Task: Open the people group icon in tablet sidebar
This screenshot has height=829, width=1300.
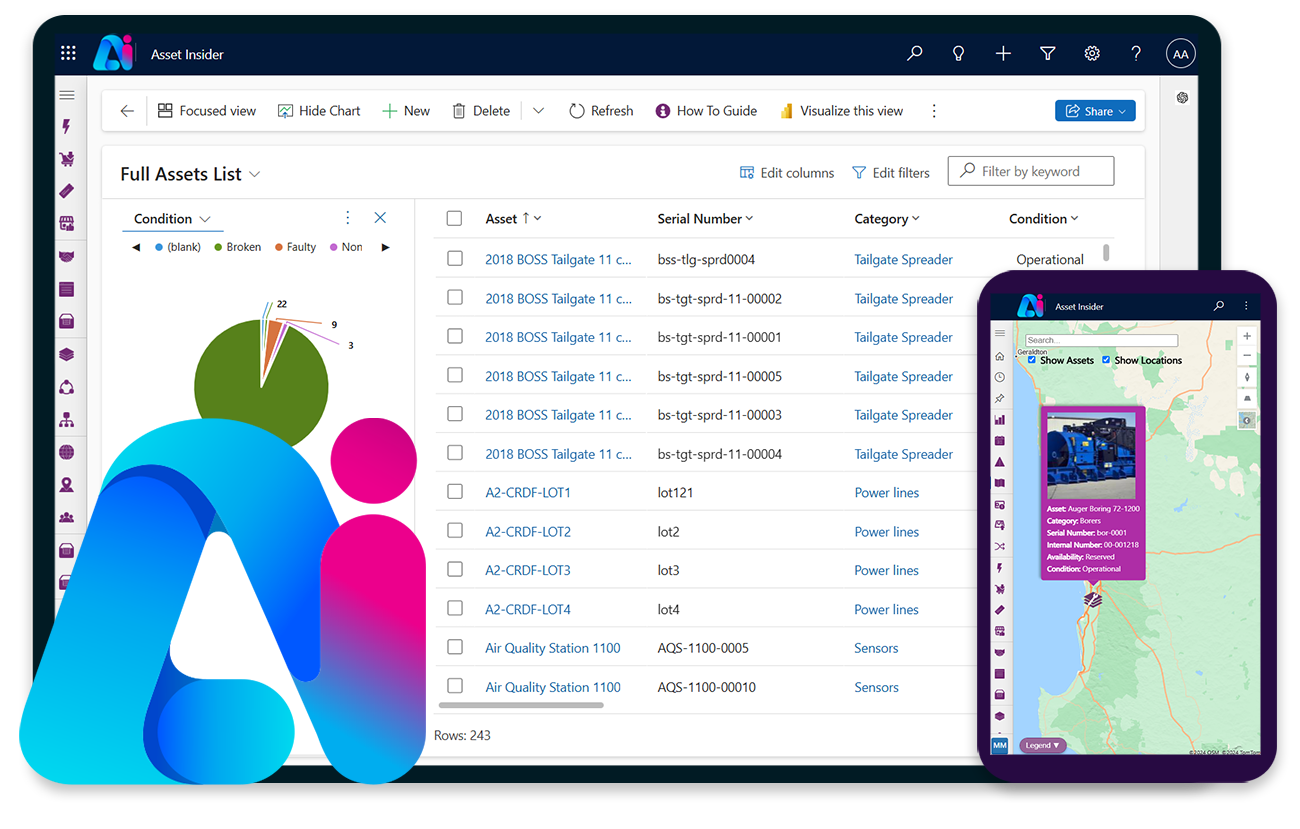Action: (67, 518)
